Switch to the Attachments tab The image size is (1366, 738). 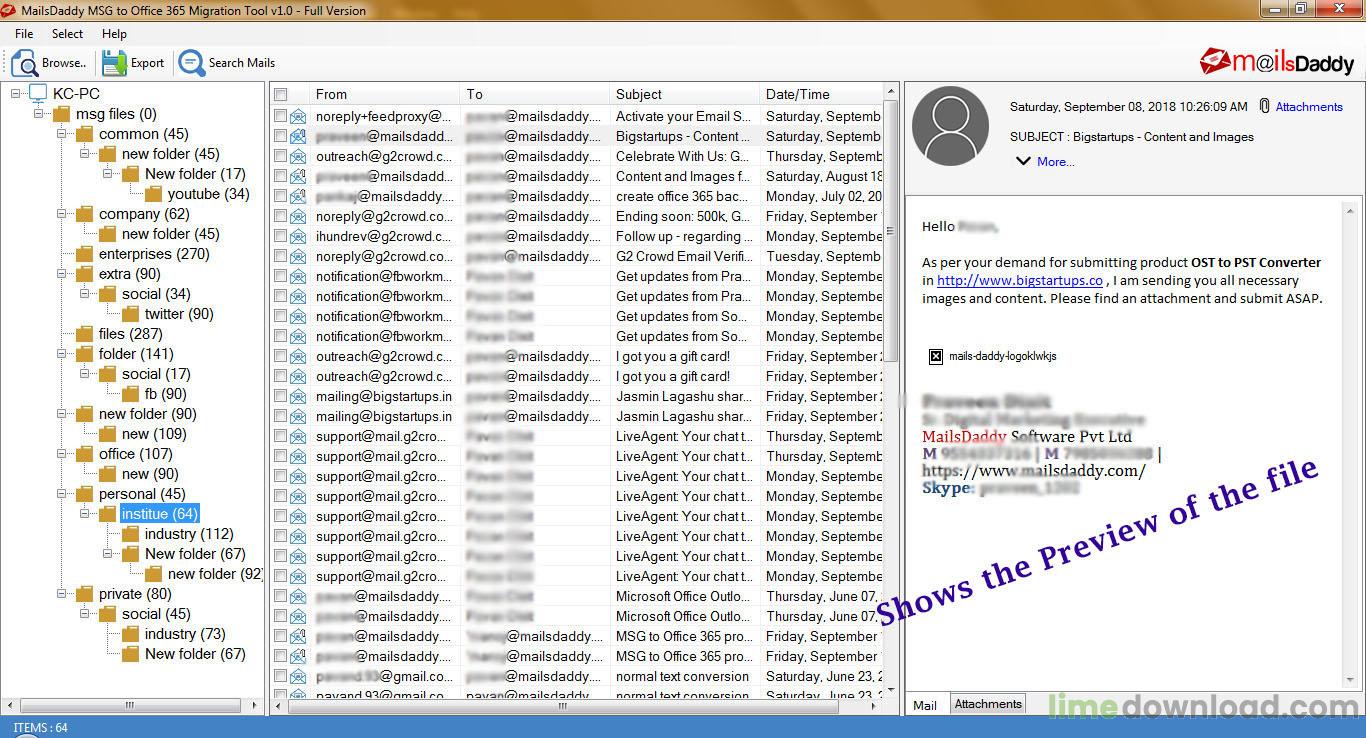[987, 704]
